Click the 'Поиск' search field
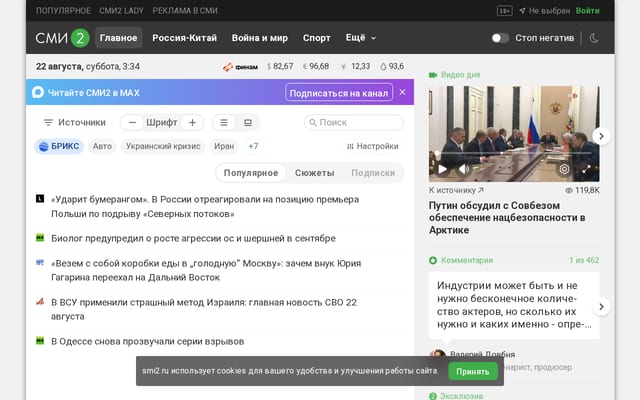This screenshot has height=400, width=640. (x=354, y=122)
